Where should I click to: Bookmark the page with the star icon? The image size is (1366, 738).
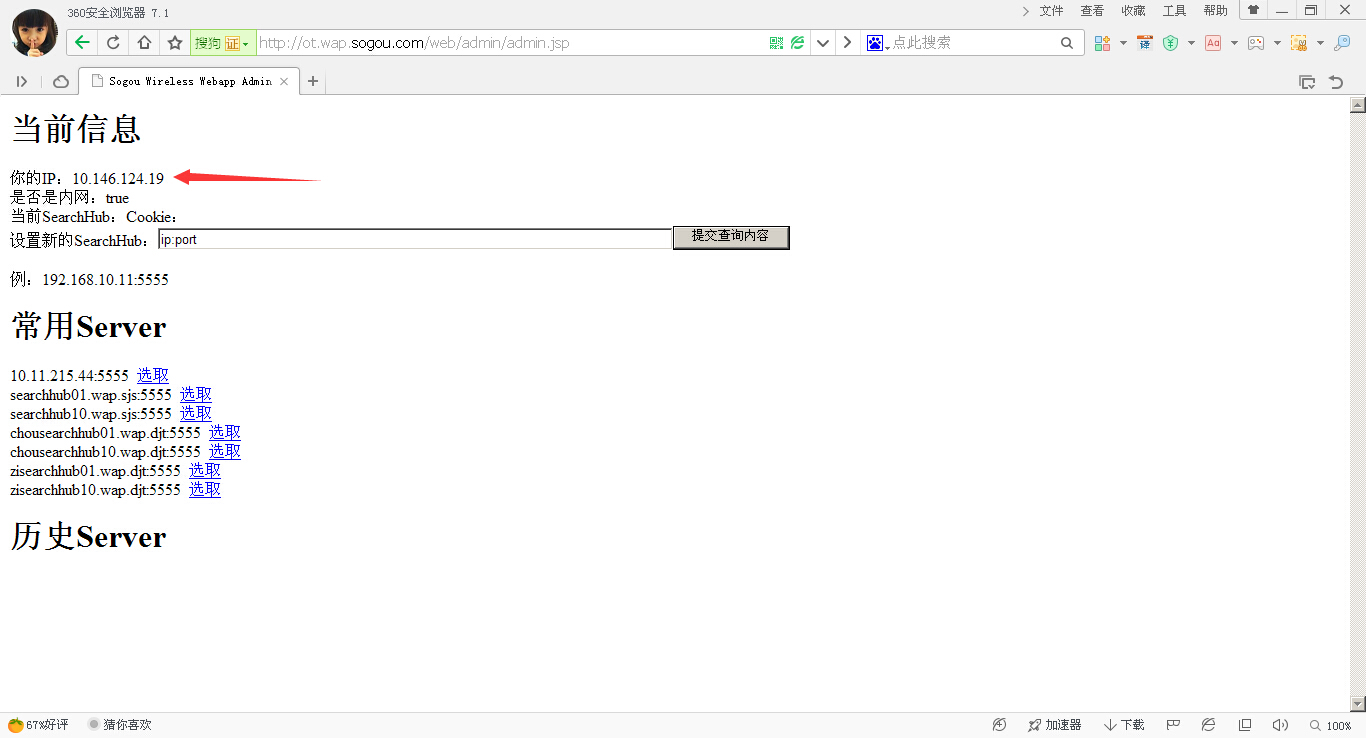[175, 43]
